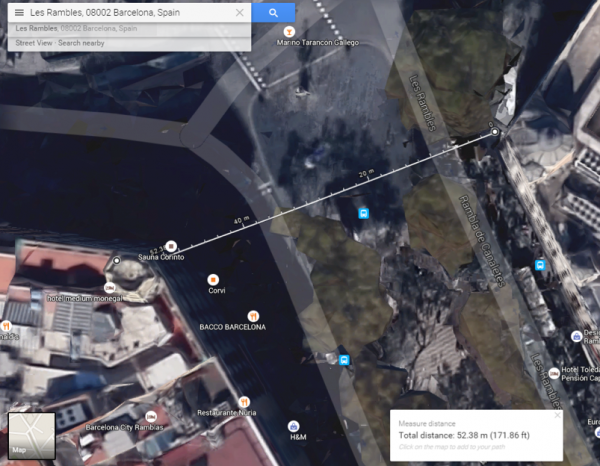The height and width of the screenshot is (466, 600).
Task: Click the Search nearby link
Action: click(x=81, y=43)
